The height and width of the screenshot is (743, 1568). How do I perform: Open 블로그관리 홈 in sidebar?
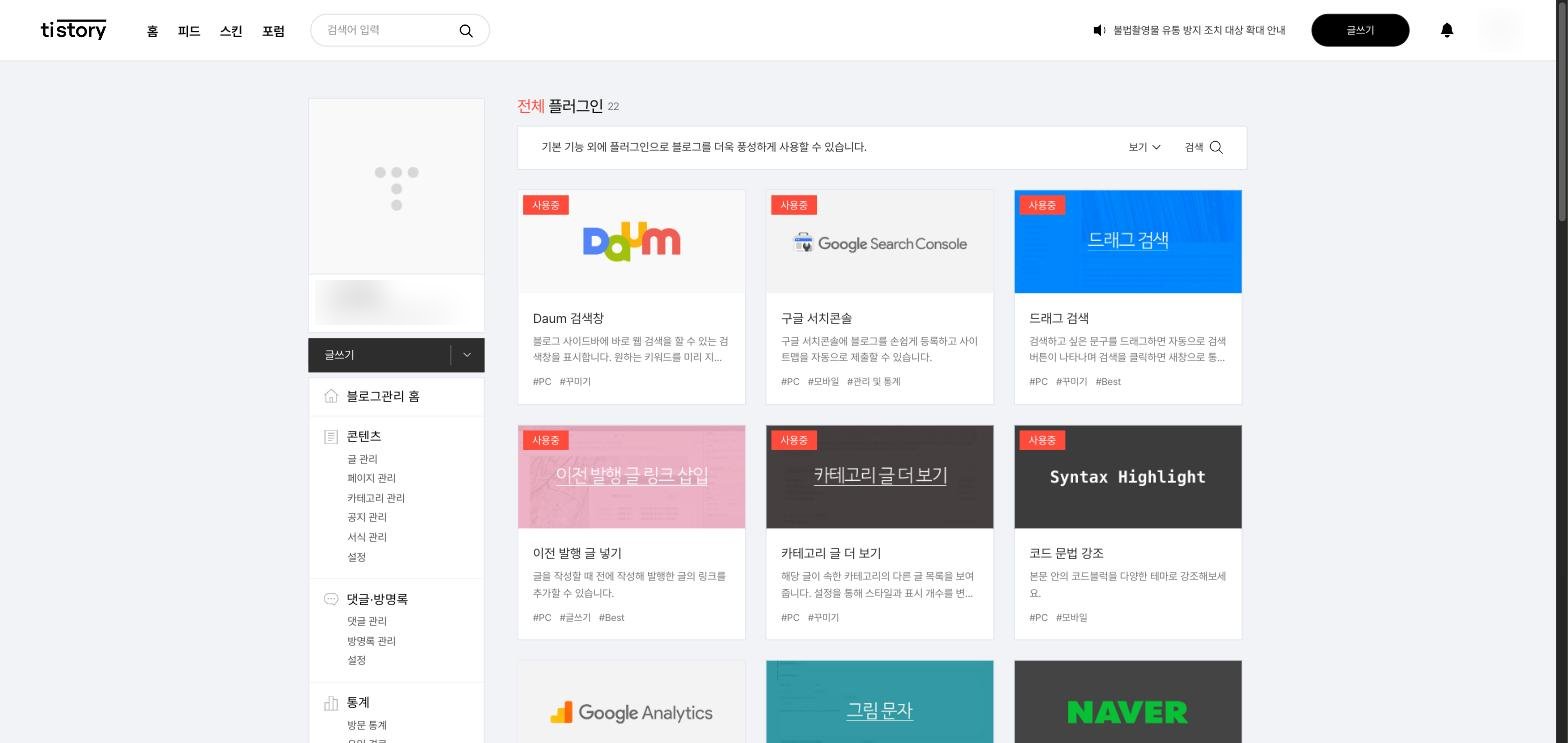pos(383,396)
